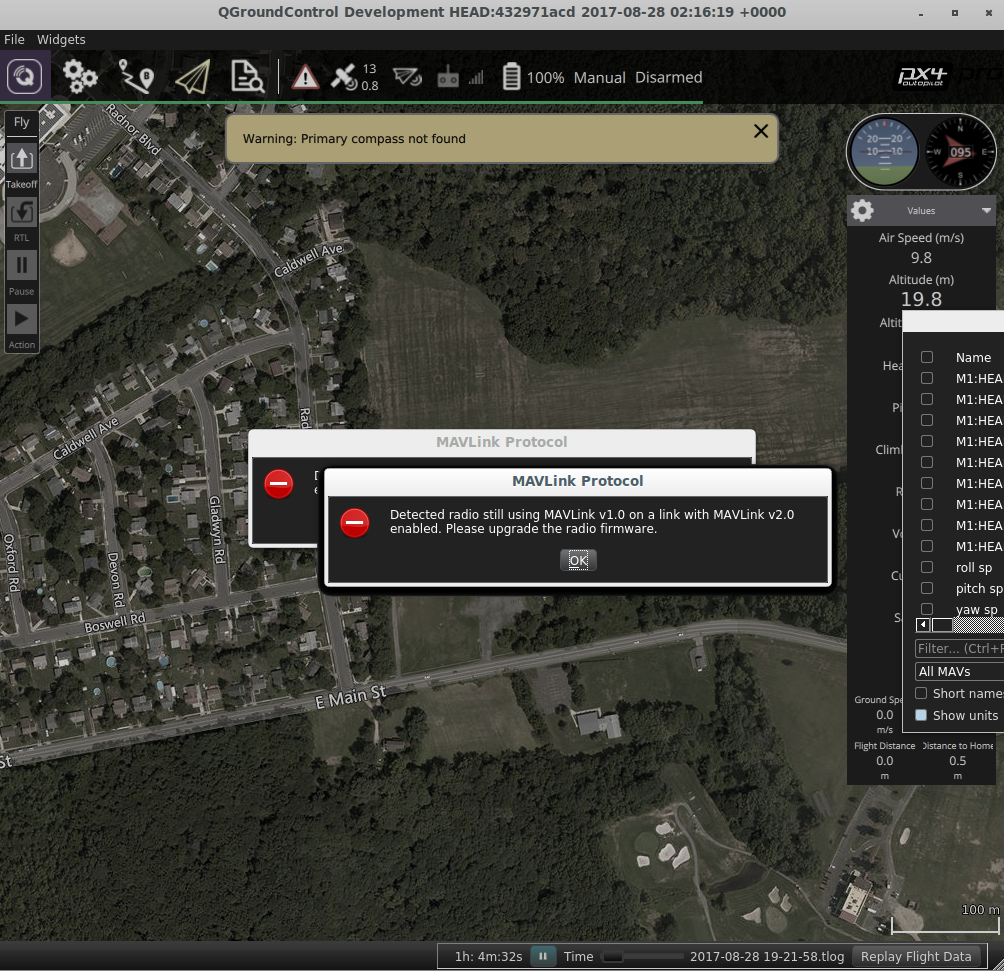
Task: Click the Distance to Home value 0.5
Action: [x=957, y=760]
